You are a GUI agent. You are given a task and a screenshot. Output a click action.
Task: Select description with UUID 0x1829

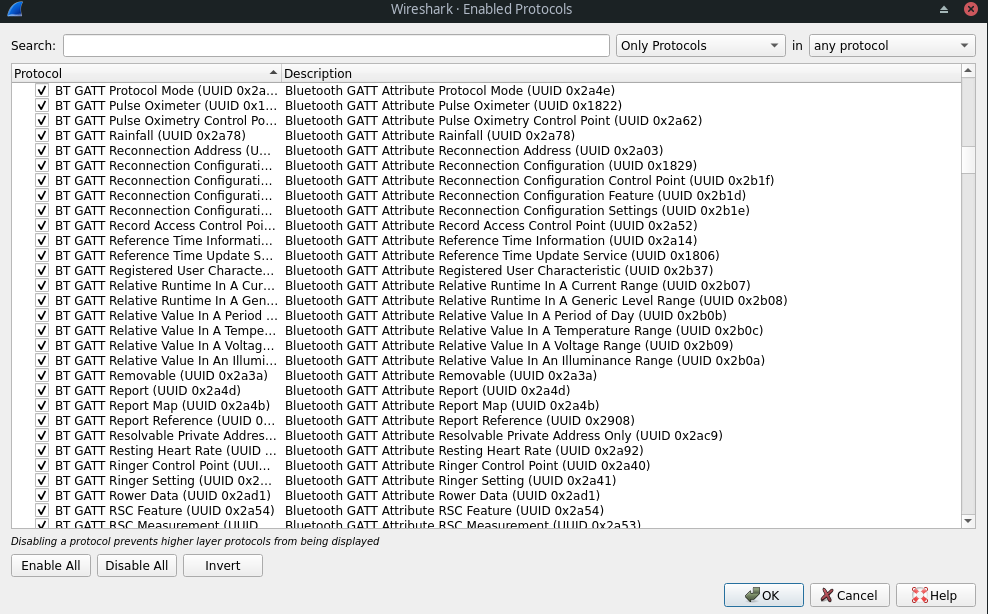pos(491,166)
